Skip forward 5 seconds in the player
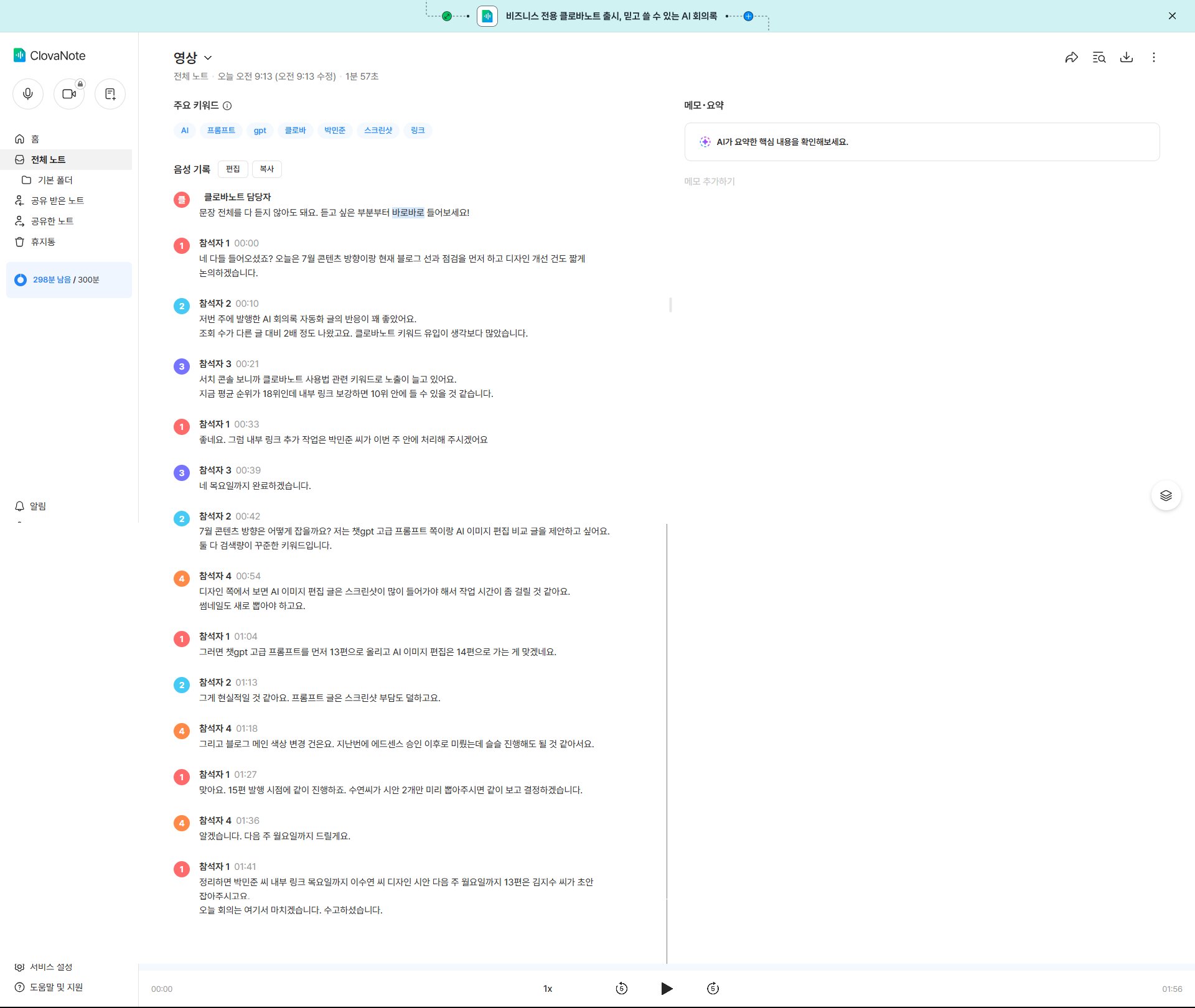 tap(713, 988)
